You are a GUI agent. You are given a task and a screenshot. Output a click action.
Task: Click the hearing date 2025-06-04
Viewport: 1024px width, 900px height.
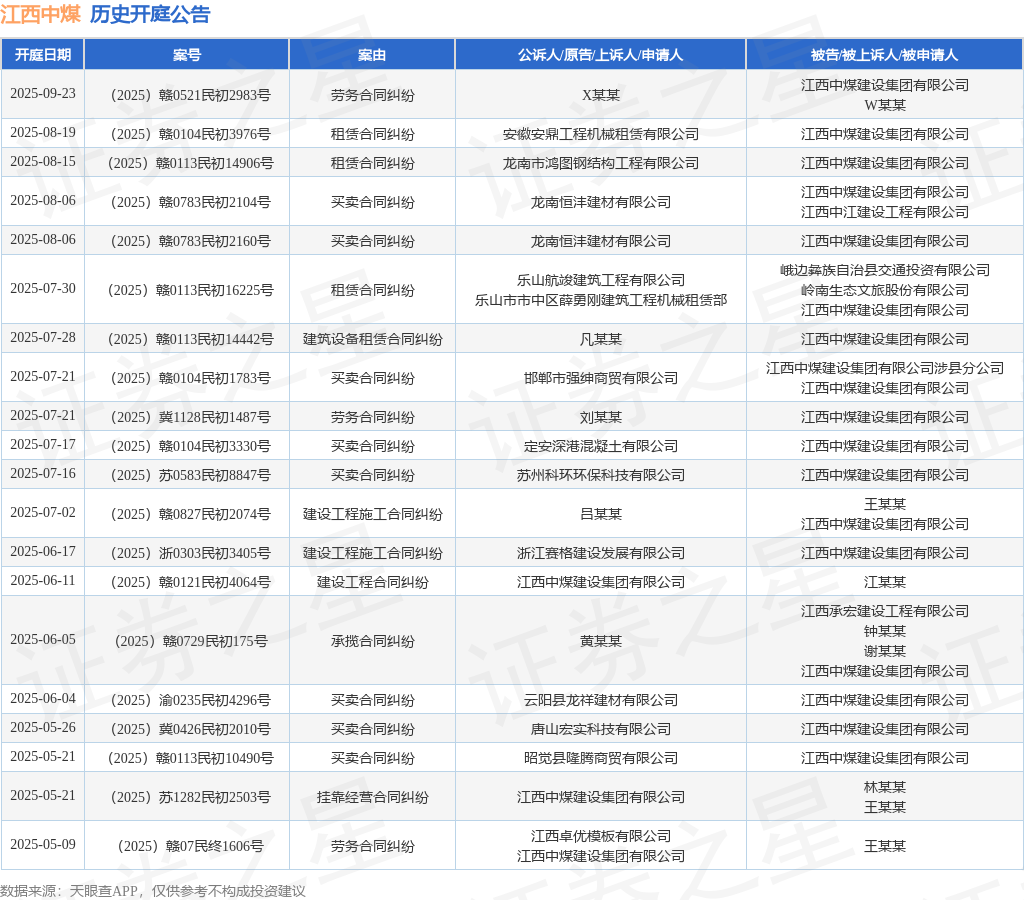tap(43, 698)
